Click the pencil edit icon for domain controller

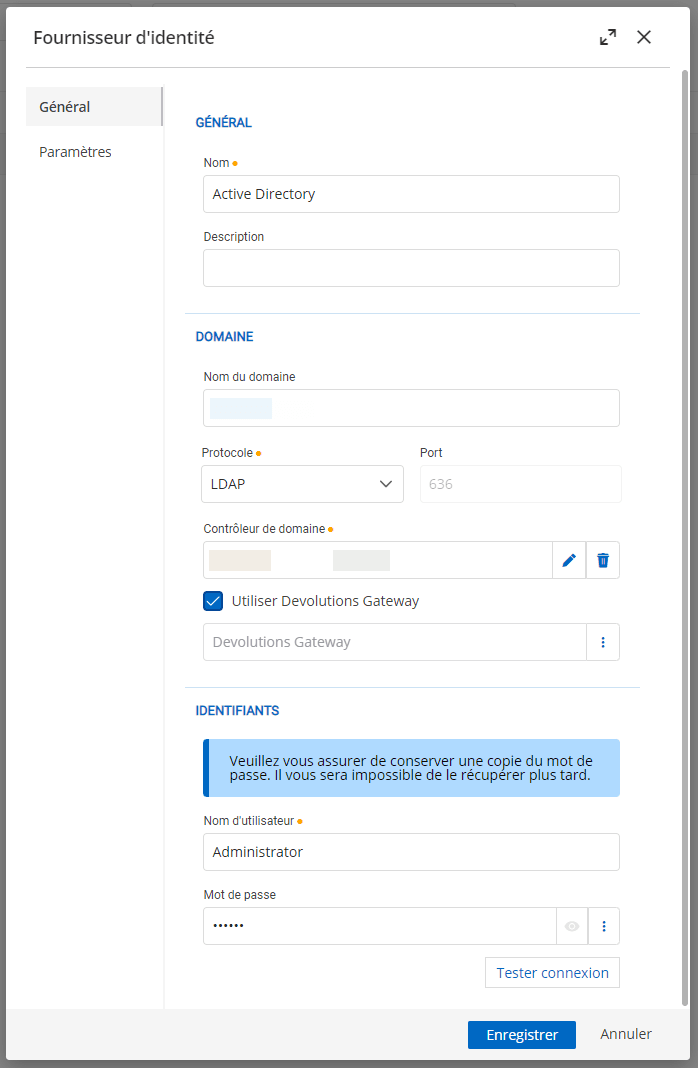coord(569,560)
